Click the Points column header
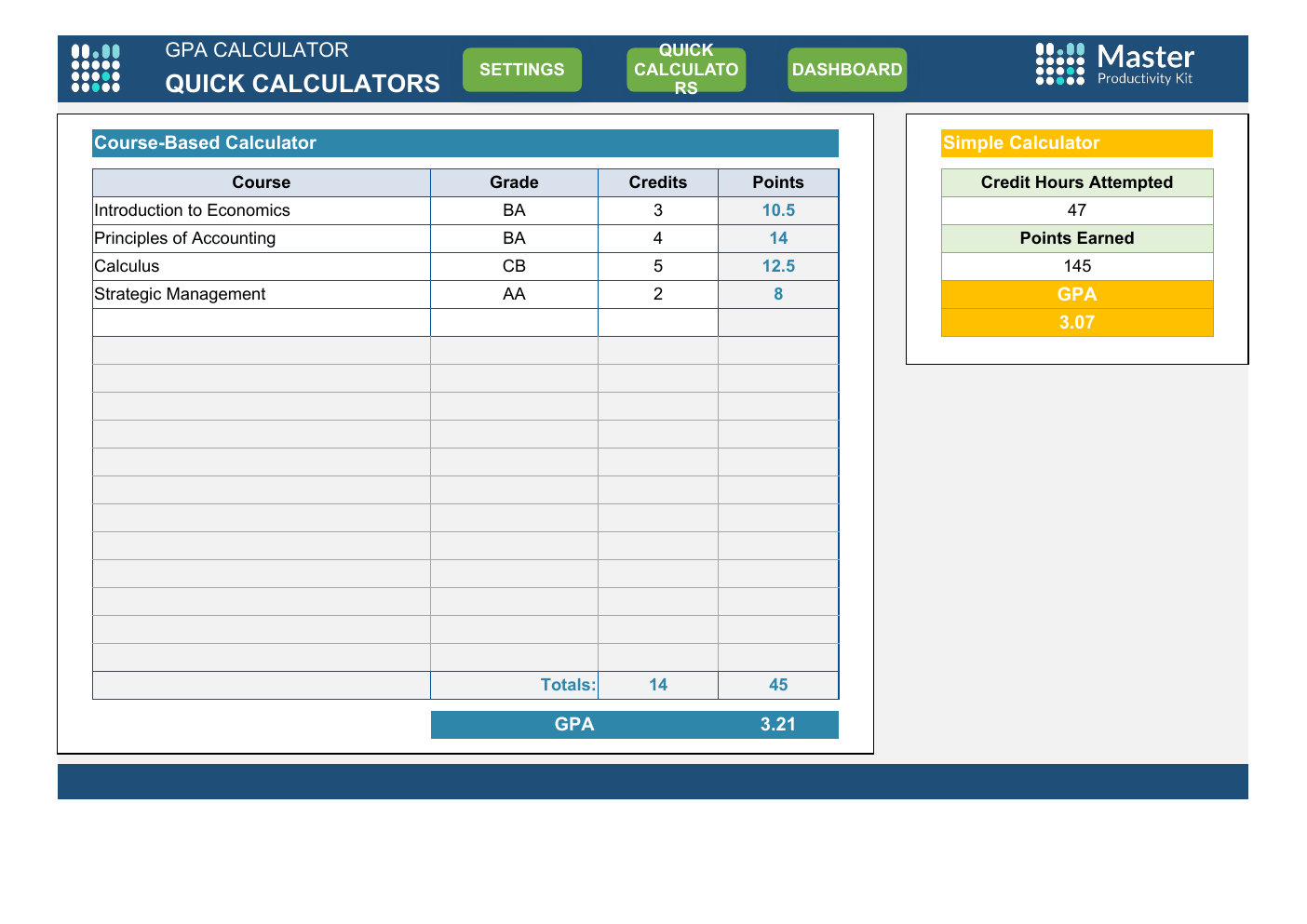 [x=778, y=182]
